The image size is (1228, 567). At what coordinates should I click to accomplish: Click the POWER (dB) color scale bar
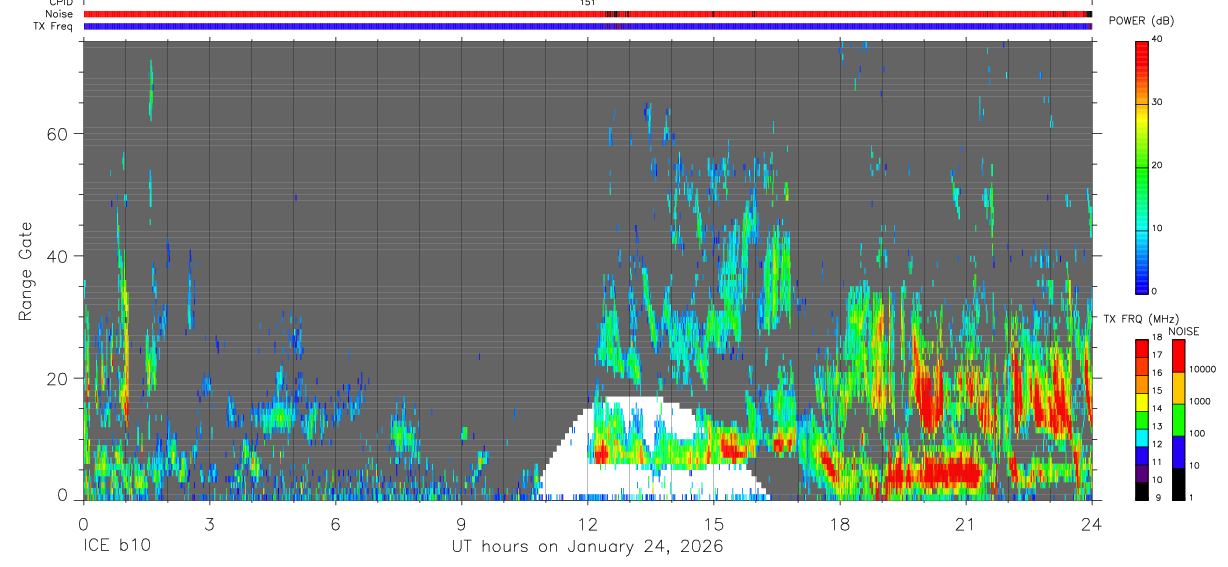[1141, 166]
